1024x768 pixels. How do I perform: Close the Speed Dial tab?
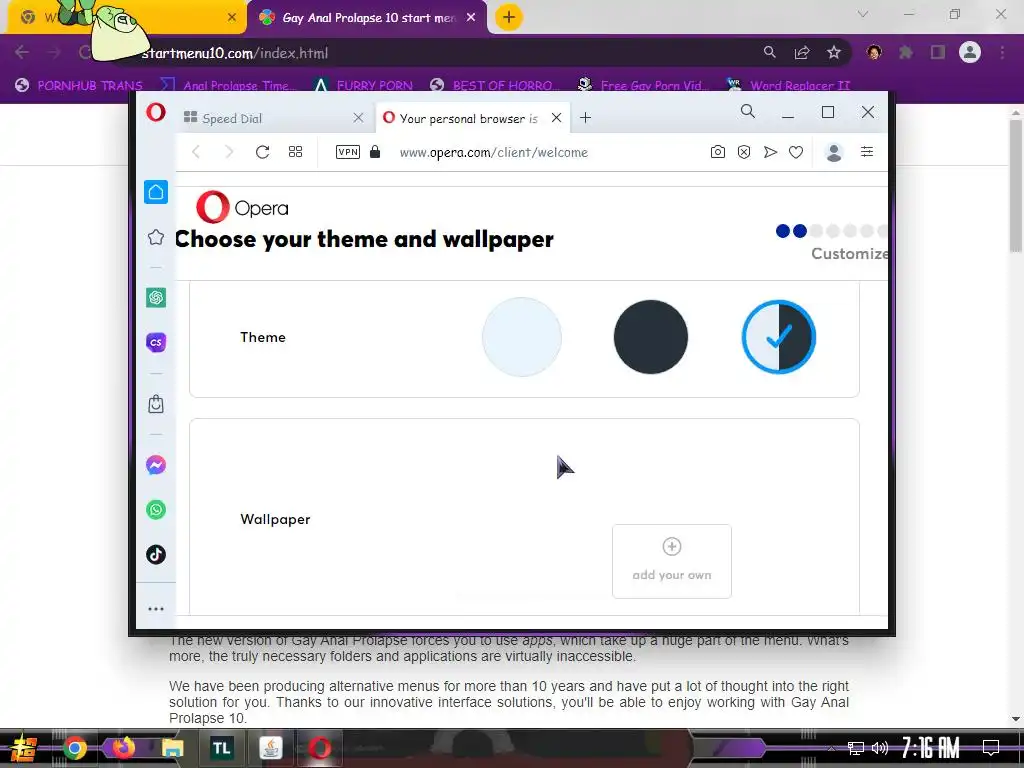point(358,118)
